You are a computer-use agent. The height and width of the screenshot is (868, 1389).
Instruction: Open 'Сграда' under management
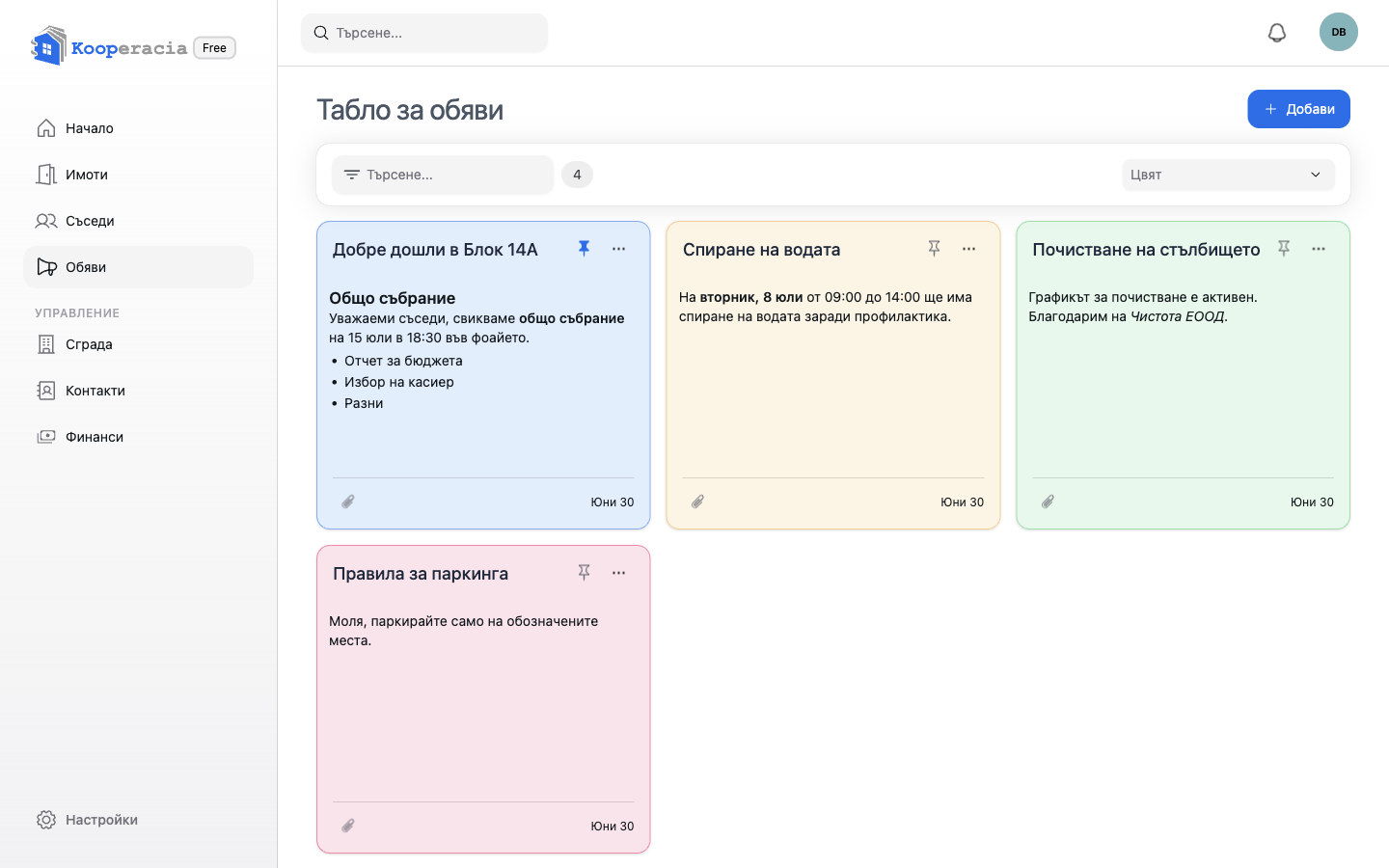pyautogui.click(x=138, y=344)
